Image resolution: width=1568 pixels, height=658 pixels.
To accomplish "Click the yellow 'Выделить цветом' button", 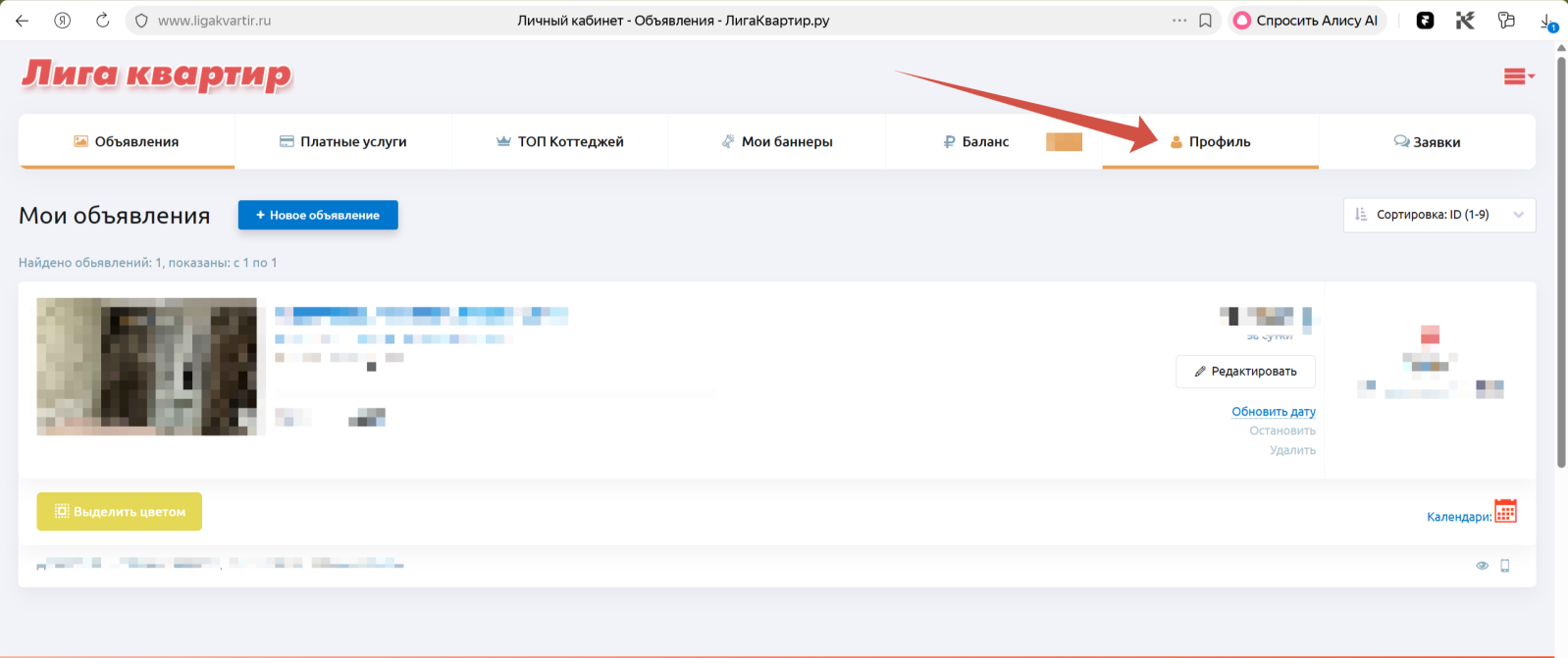I will tap(120, 511).
